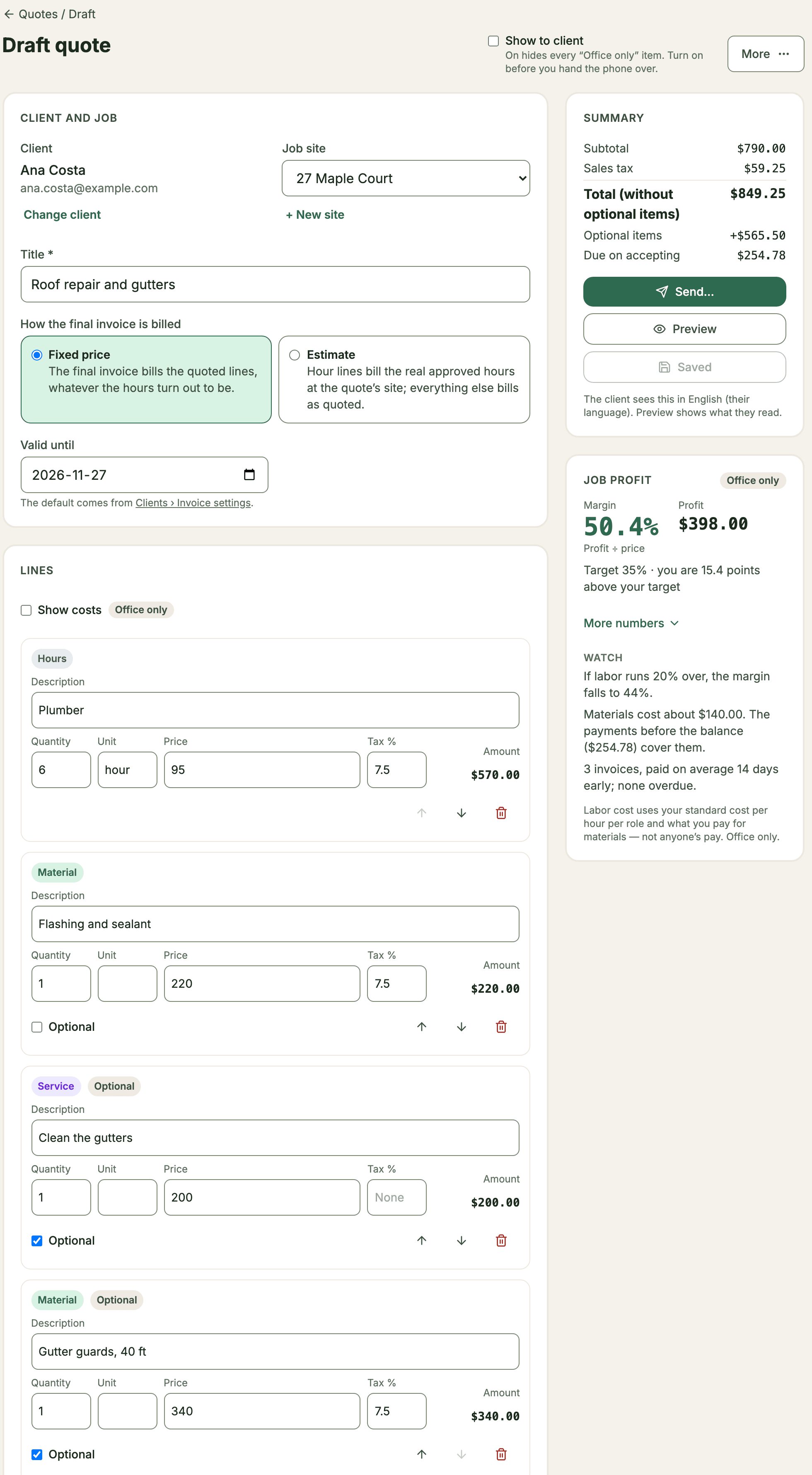Go back via the Quotes arrow
Image resolution: width=812 pixels, height=1475 pixels.
(9, 15)
